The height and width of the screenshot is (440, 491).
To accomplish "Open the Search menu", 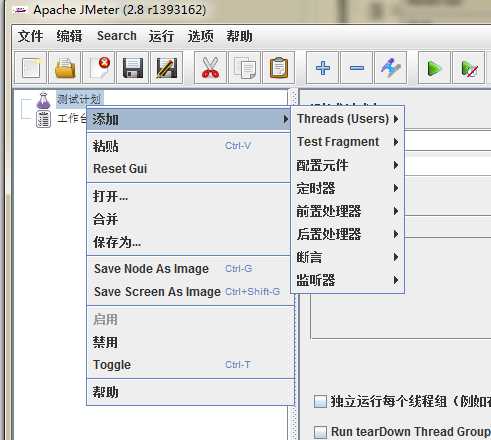I will 117,36.
